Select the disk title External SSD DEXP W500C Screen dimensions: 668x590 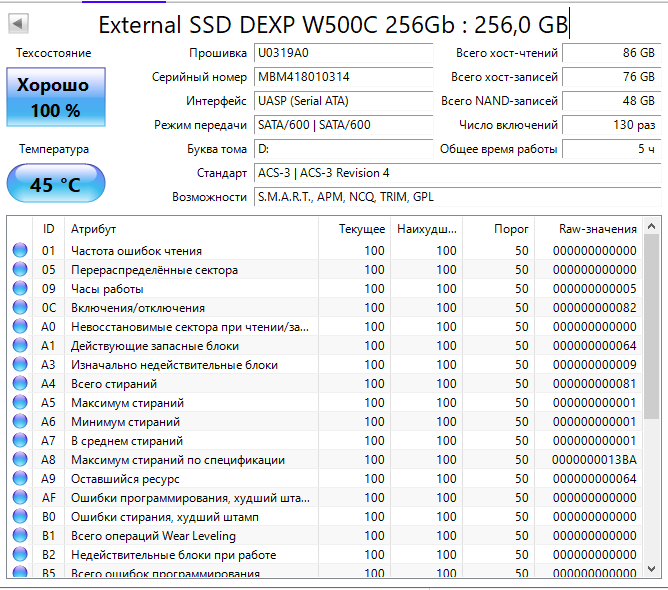335,24
